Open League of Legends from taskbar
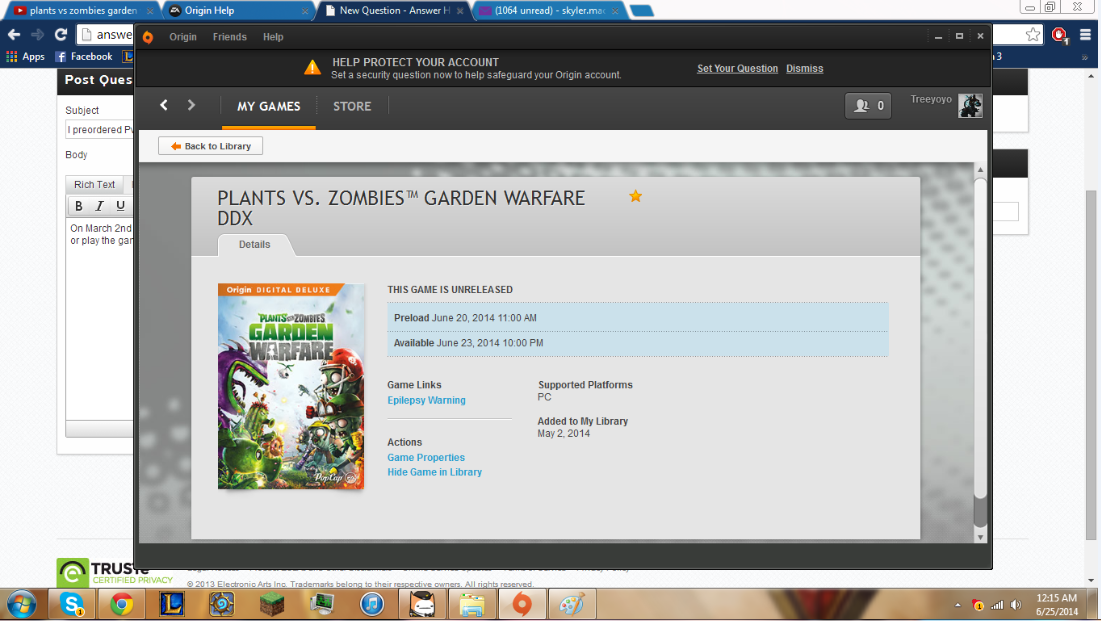The image size is (1101, 621). coord(171,604)
